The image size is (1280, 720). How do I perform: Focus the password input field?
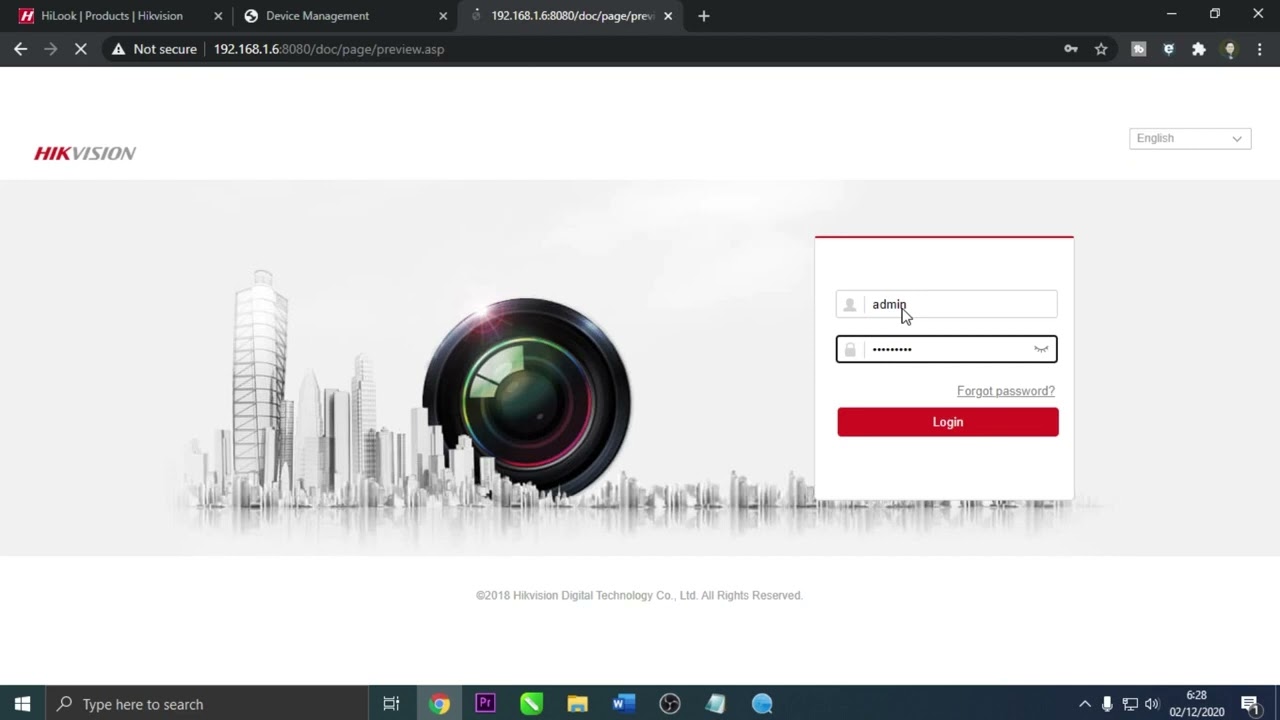tap(945, 349)
